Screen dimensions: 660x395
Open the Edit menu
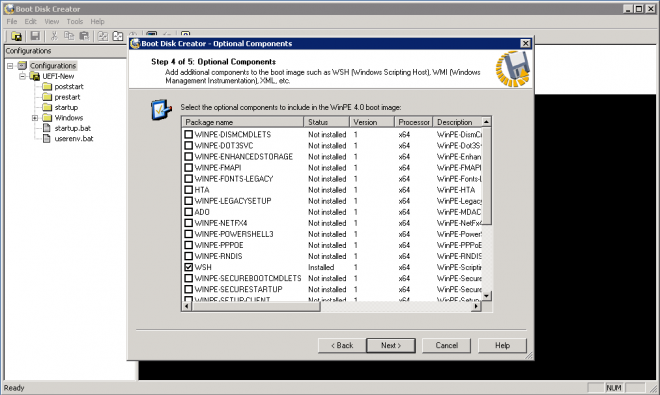30,21
